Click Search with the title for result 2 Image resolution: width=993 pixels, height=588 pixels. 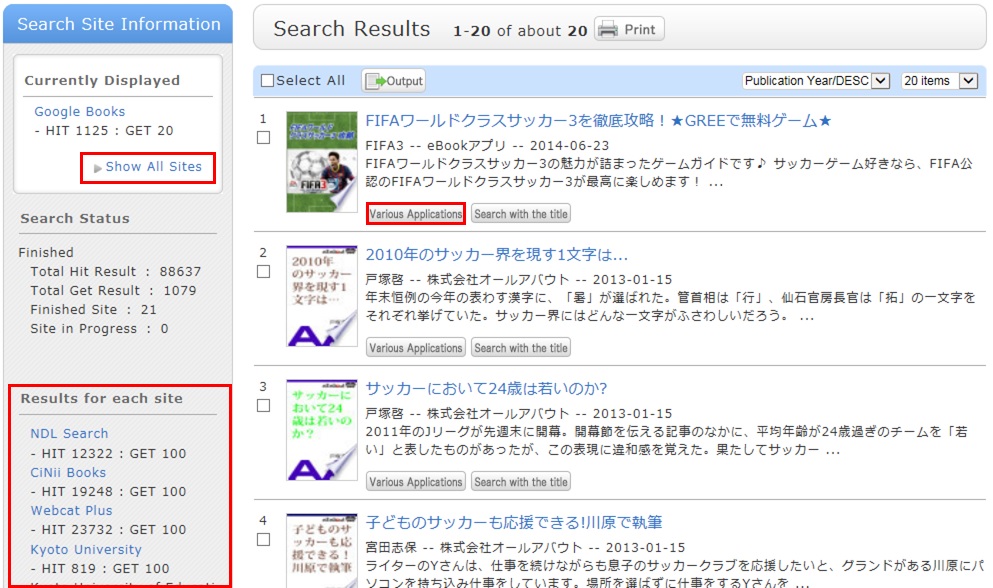(x=520, y=348)
